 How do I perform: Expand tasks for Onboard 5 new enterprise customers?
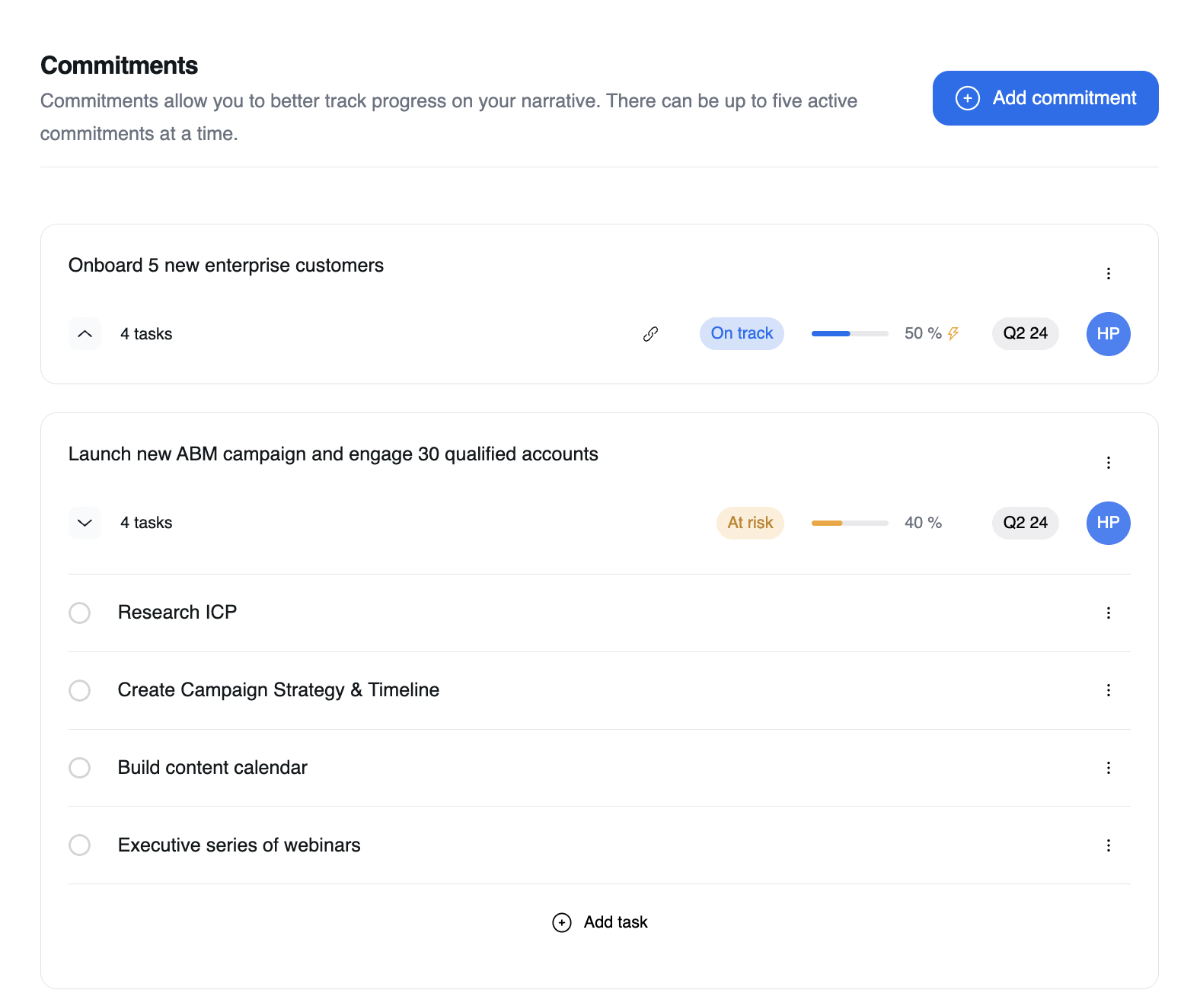pyautogui.click(x=85, y=334)
